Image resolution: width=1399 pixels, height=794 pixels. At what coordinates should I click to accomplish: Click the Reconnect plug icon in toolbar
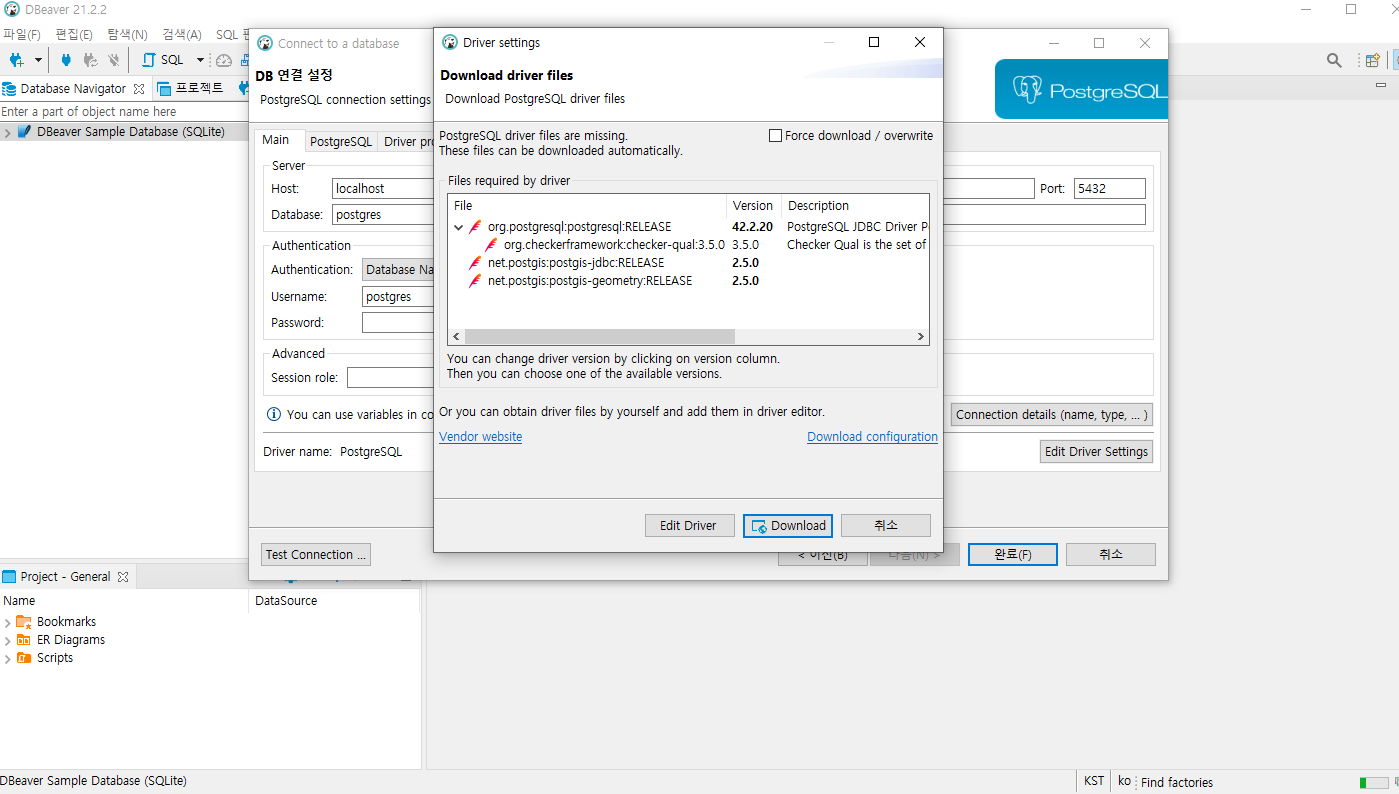[90, 60]
